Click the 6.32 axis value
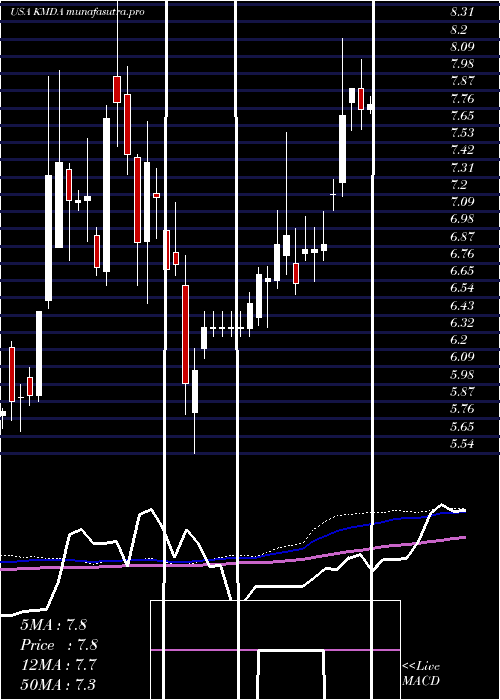500x700 pixels. [x=462, y=323]
